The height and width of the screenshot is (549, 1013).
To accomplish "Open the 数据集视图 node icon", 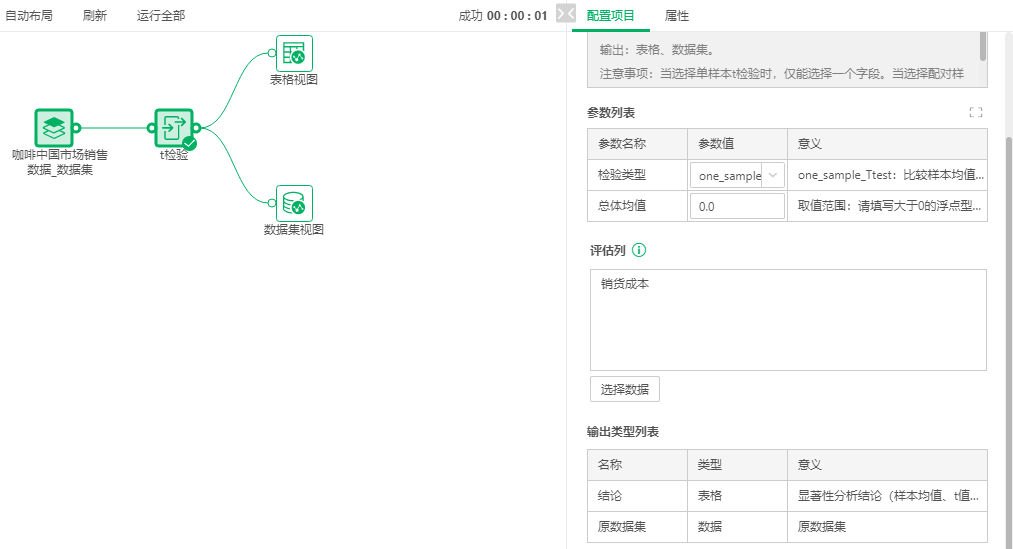I will pyautogui.click(x=294, y=203).
